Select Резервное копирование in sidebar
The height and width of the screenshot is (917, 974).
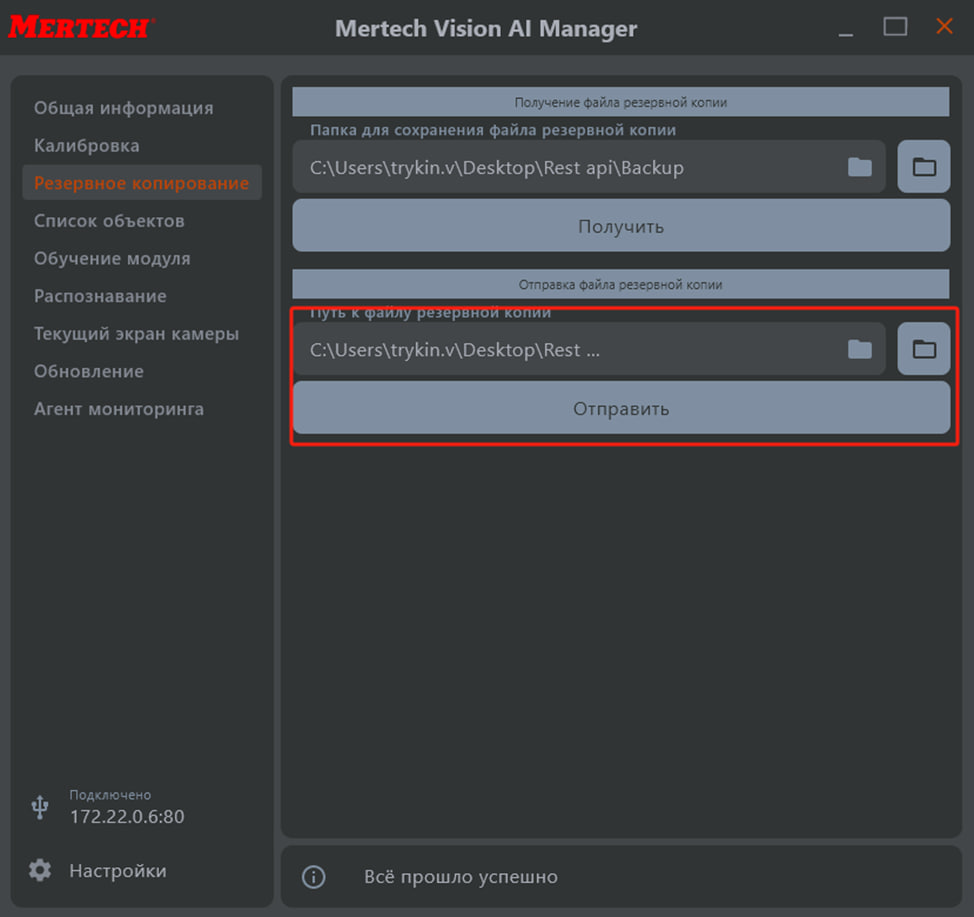coord(141,183)
